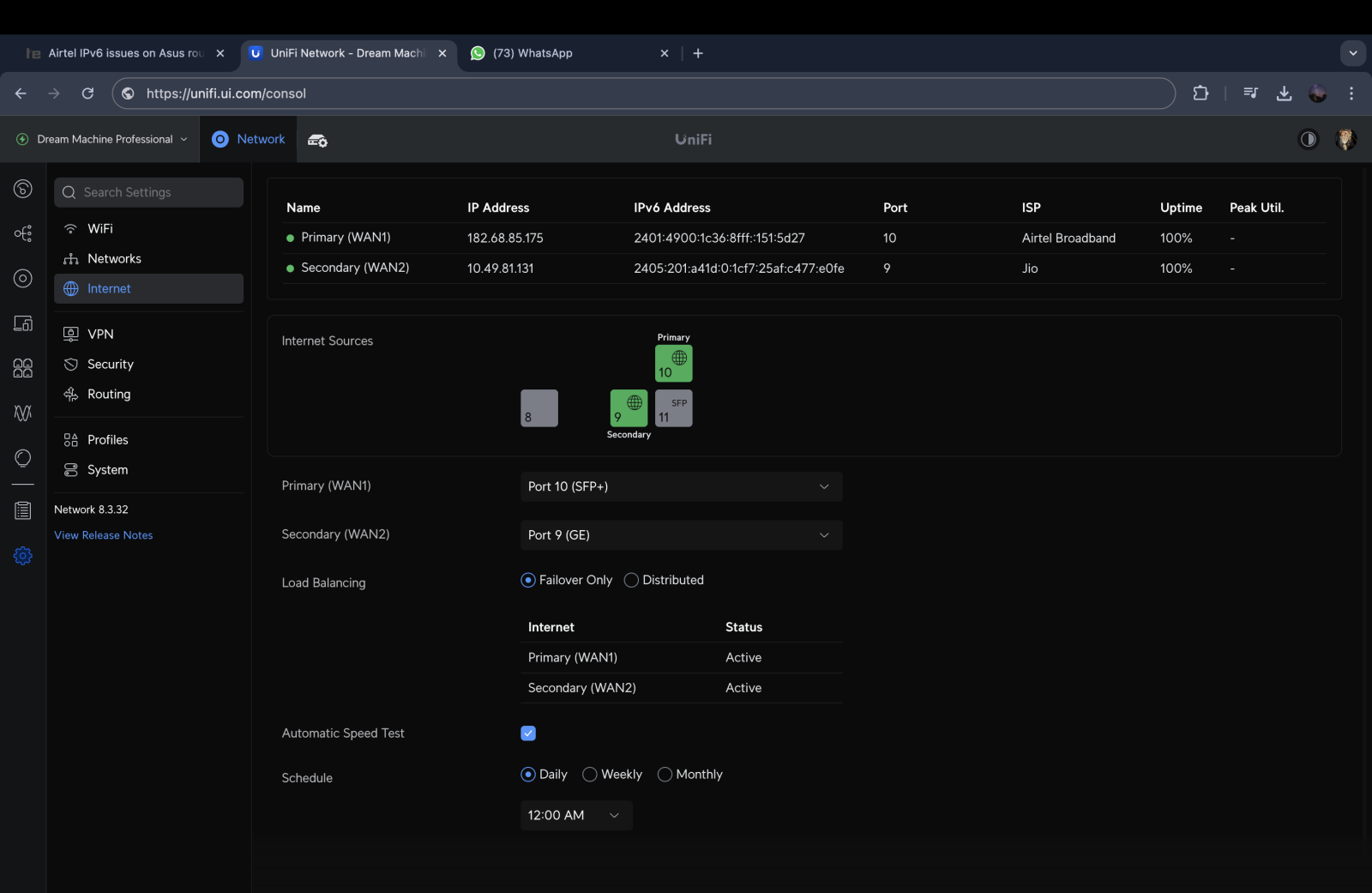Open the Radios sidebar icon

[x=23, y=413]
